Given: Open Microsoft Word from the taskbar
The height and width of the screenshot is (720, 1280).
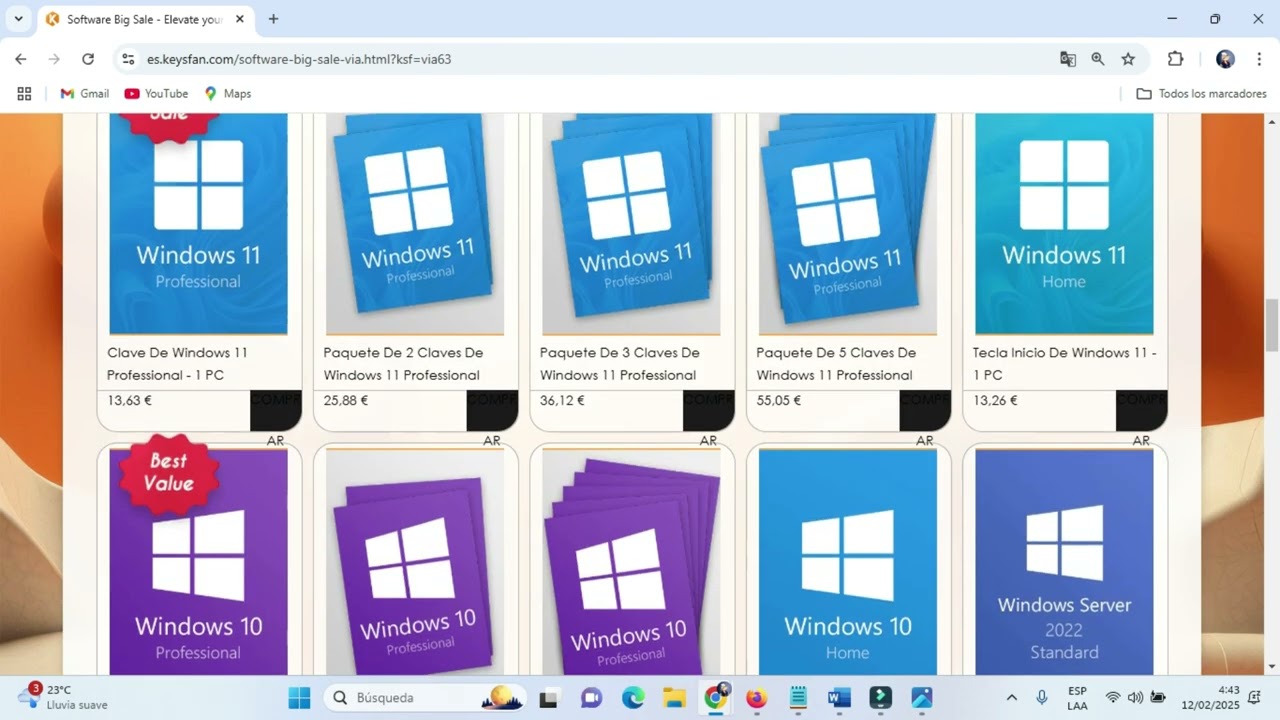Looking at the screenshot, I should (x=839, y=697).
